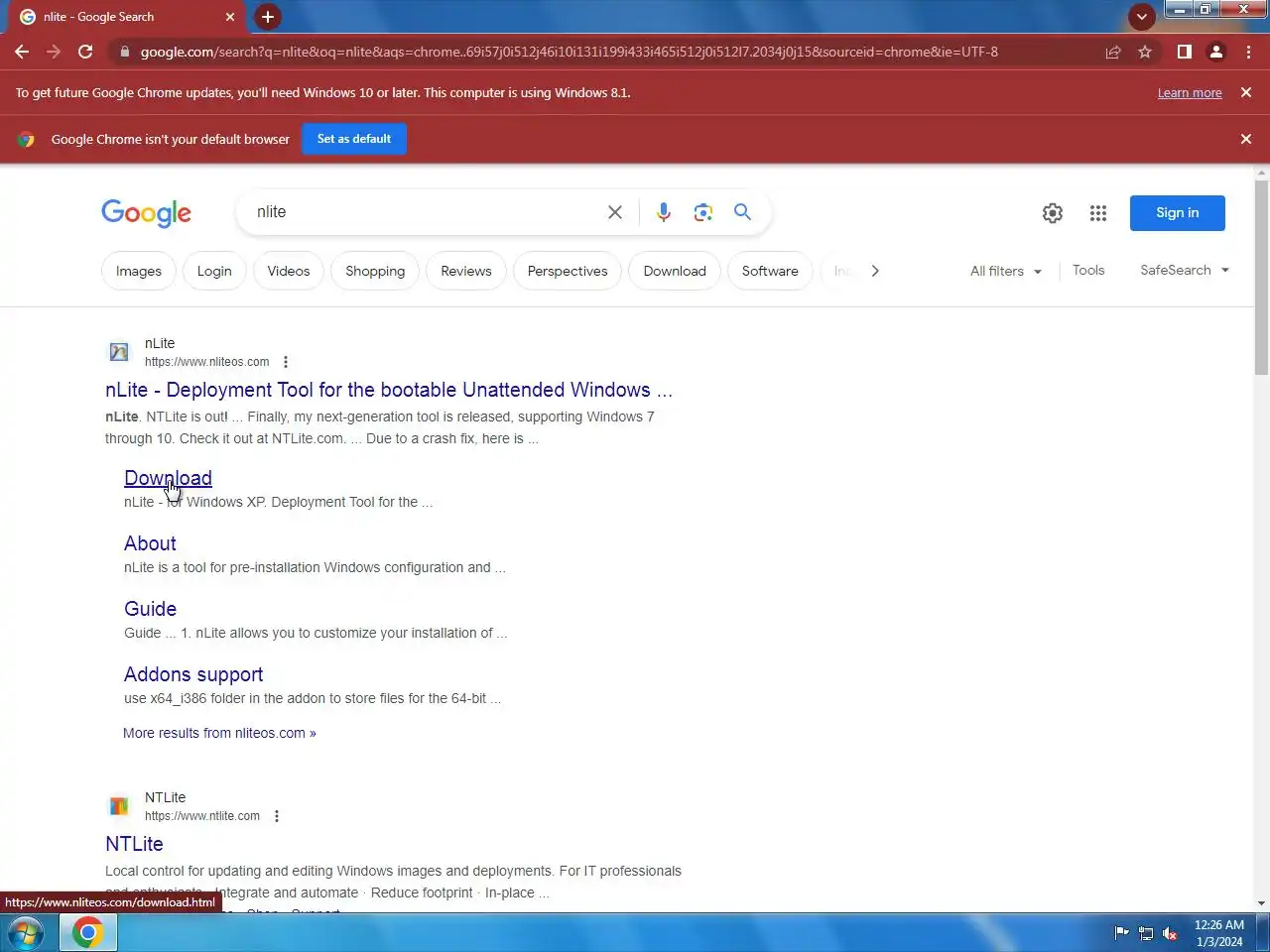
Task: Share this page icon in address bar
Action: [x=1113, y=52]
